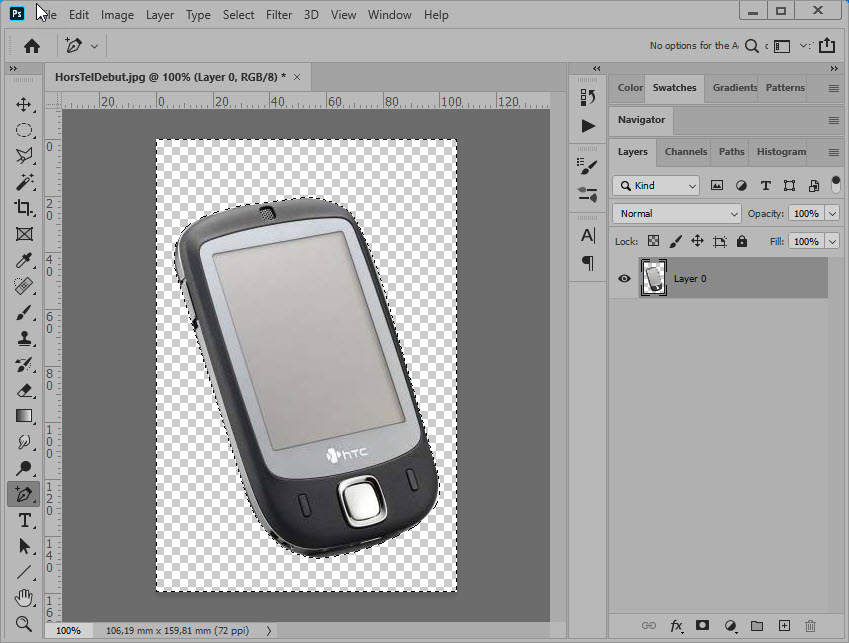
Task: Select the Zoom tool
Action: pos(23,624)
